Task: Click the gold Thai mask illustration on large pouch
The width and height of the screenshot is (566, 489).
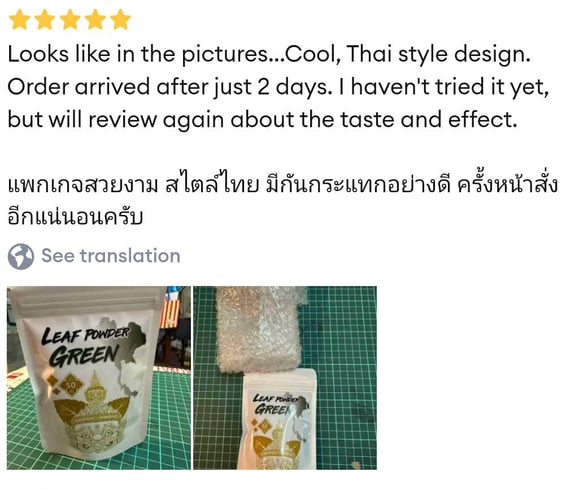Action: point(95,416)
